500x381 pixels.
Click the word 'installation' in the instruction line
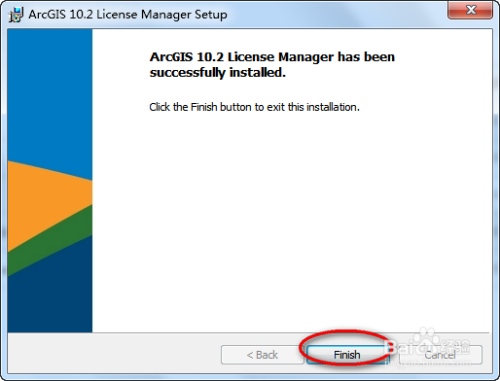pyautogui.click(x=332, y=107)
